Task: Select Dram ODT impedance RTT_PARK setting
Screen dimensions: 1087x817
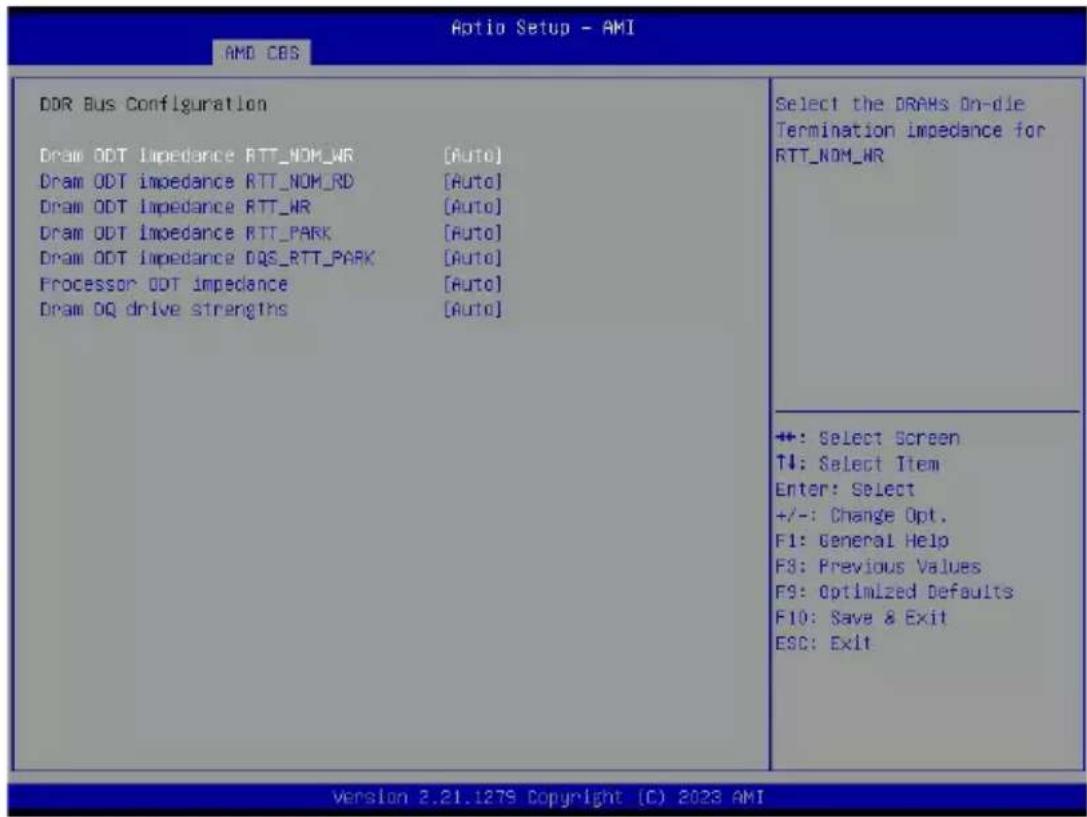Action: (x=185, y=233)
